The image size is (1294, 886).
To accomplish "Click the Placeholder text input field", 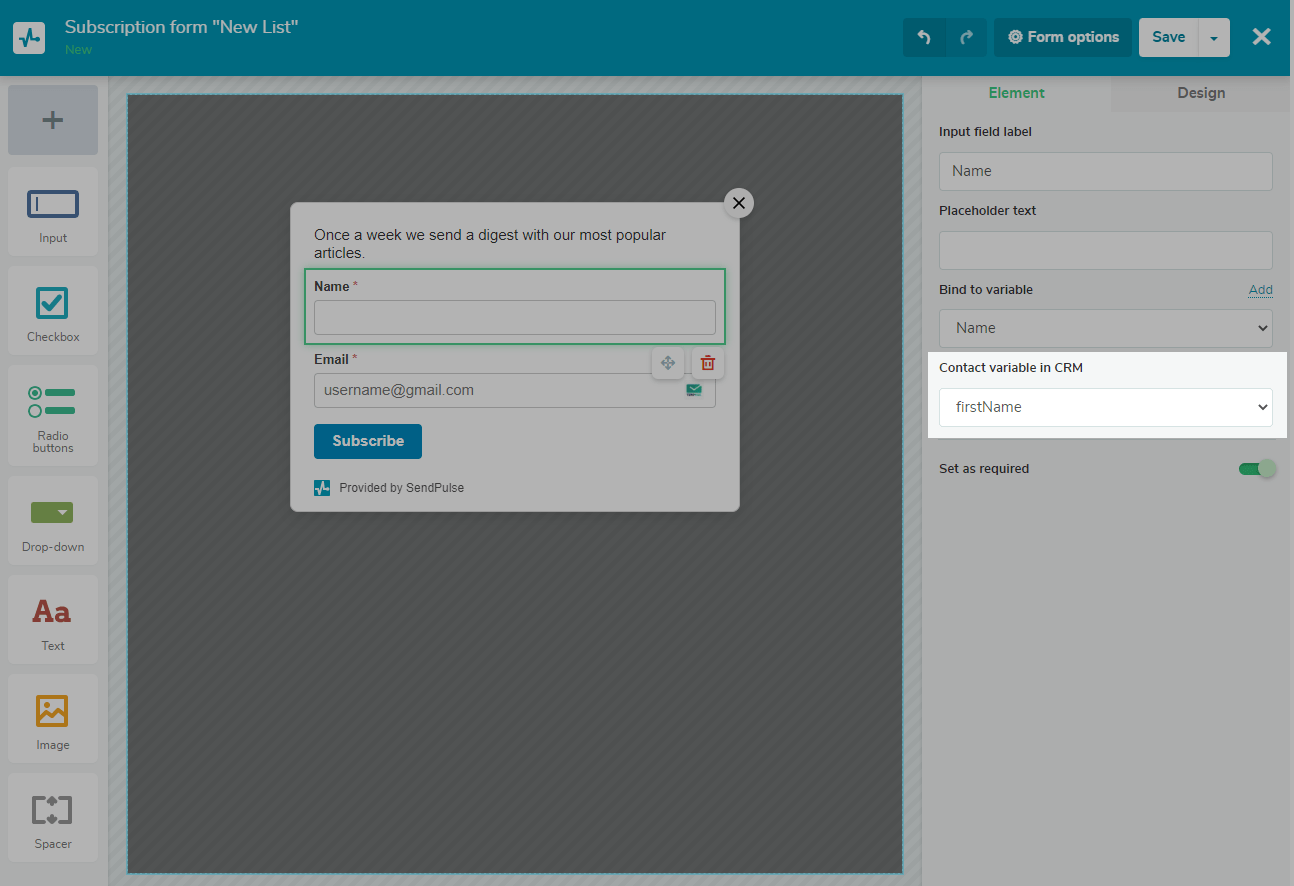I will pos(1105,250).
